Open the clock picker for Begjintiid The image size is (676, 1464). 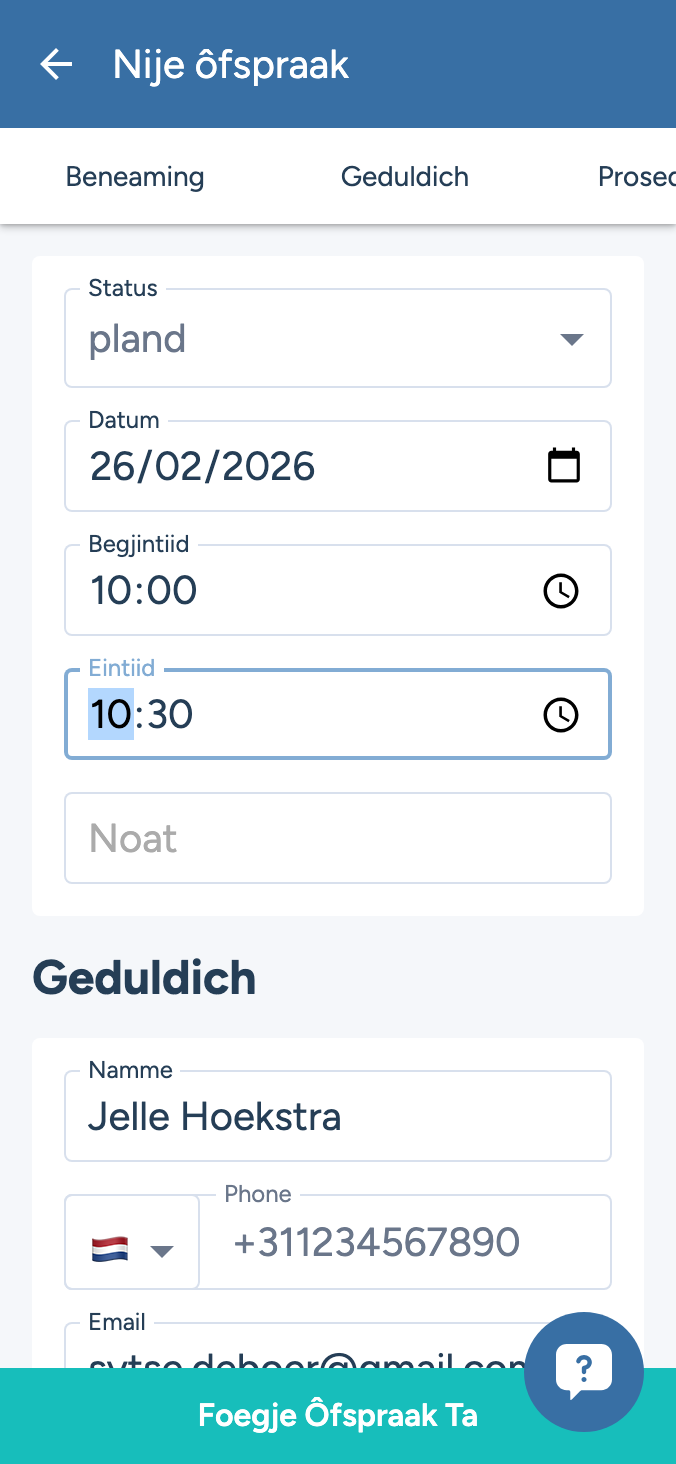click(x=561, y=591)
